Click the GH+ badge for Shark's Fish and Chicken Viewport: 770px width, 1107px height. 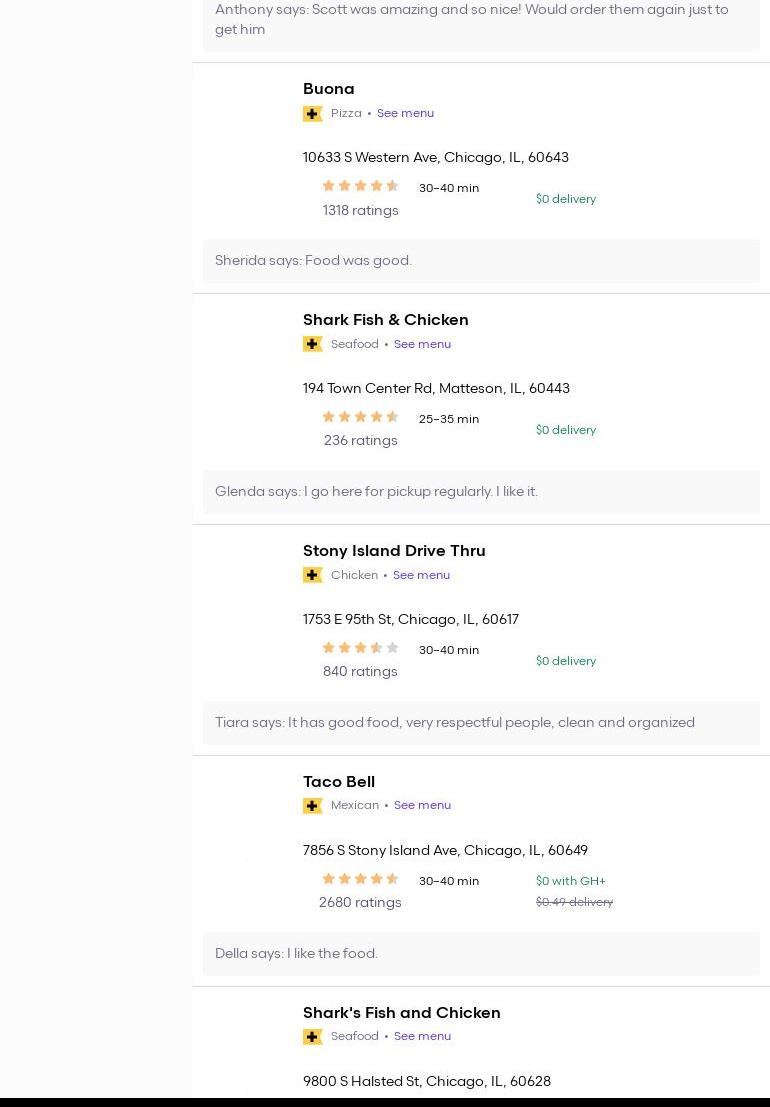click(312, 1037)
